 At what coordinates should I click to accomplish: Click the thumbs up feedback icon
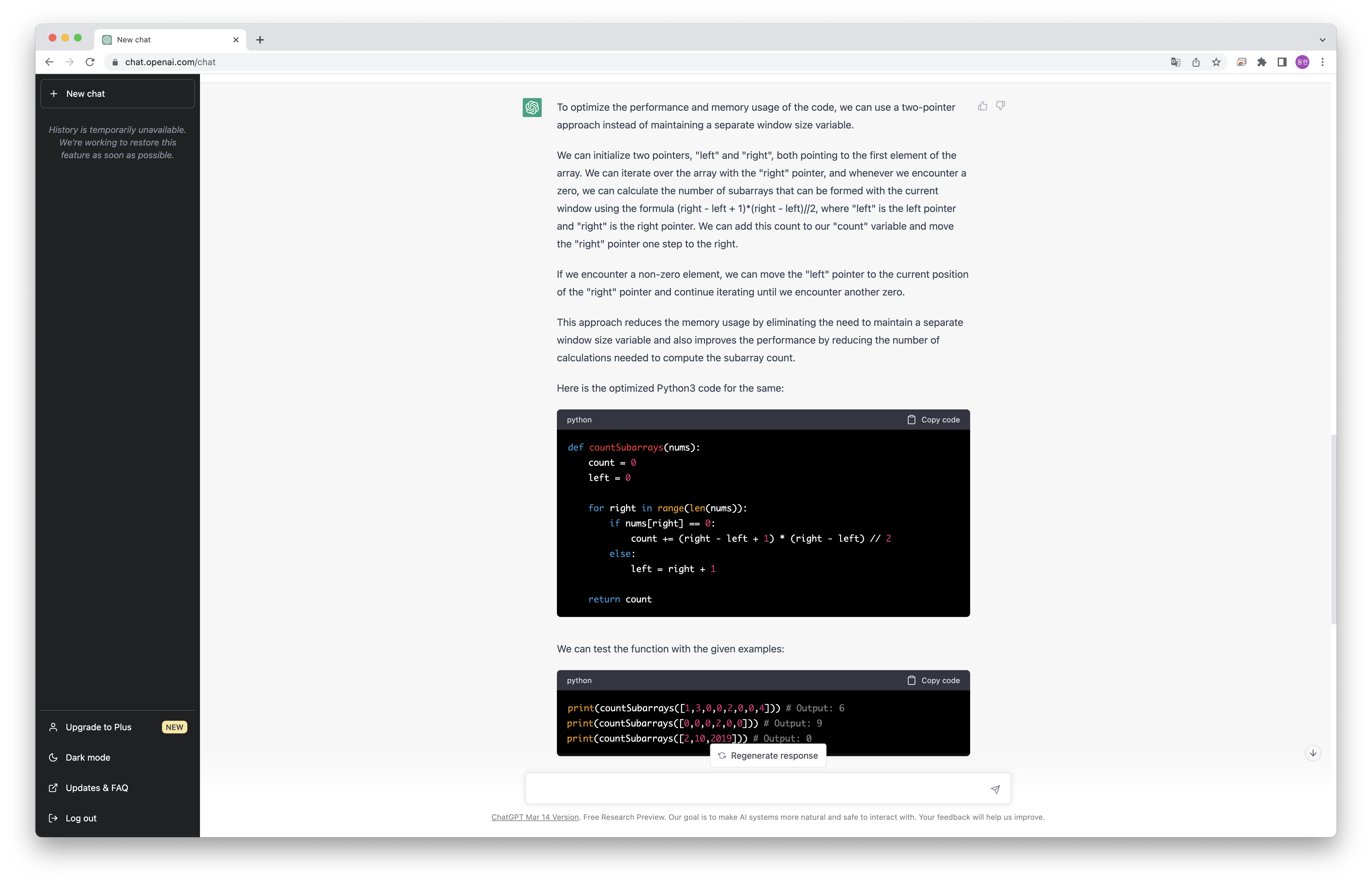pos(982,106)
